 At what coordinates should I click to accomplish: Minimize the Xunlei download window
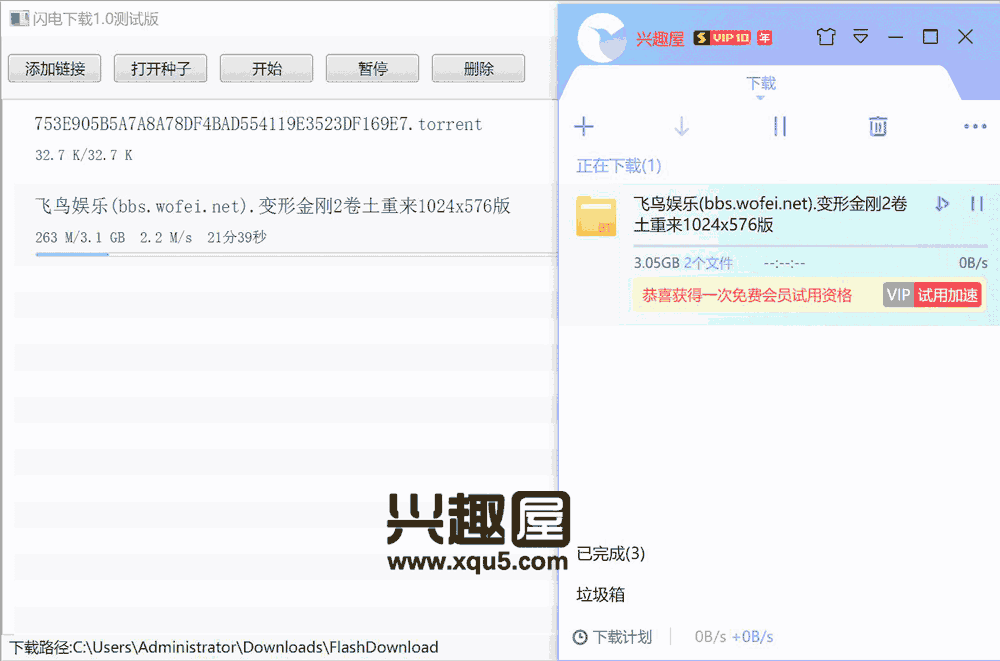click(x=895, y=37)
